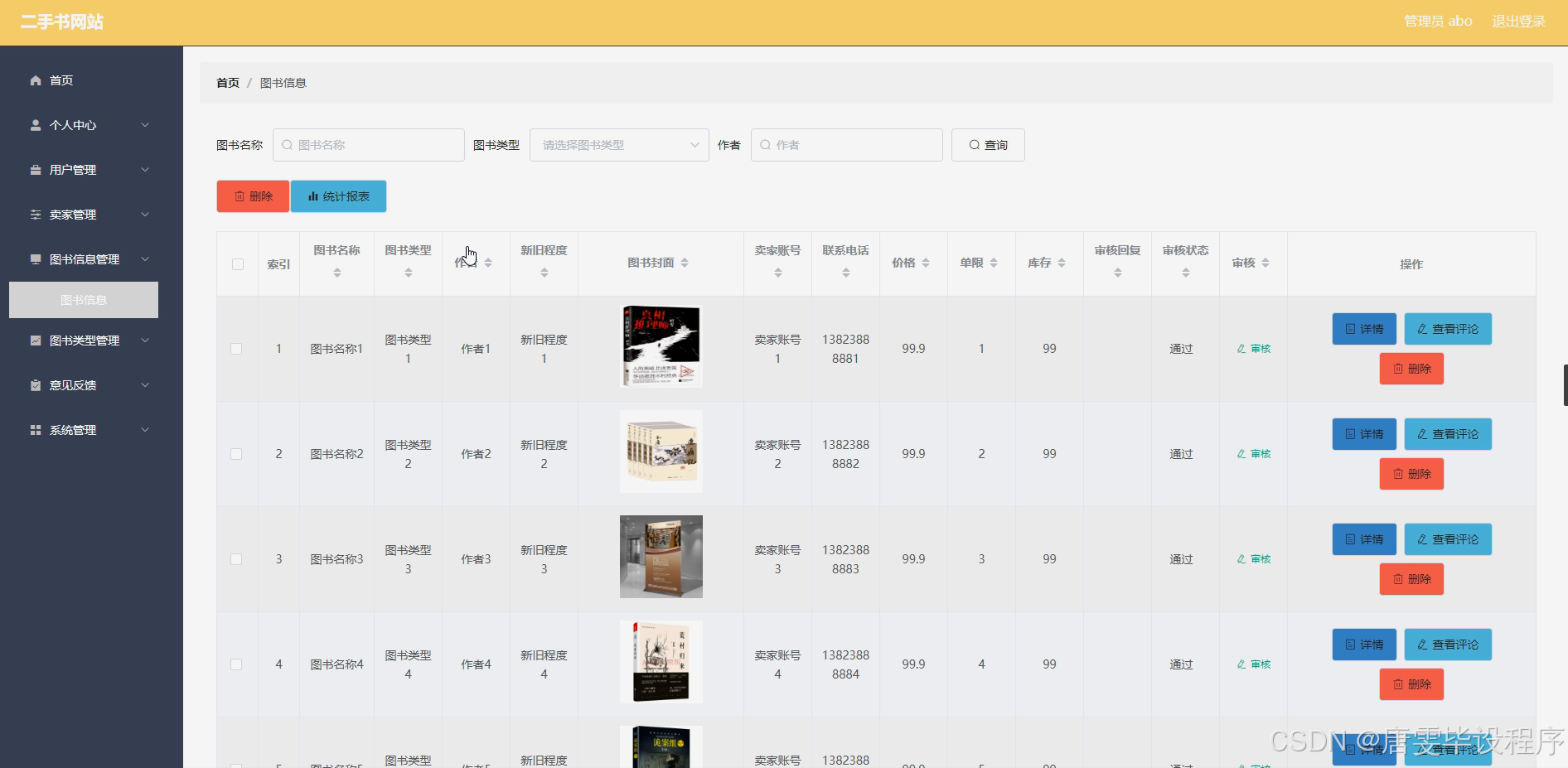The width and height of the screenshot is (1568, 768).
Task: Click the 图书类型管理 chart icon
Action: [x=36, y=341]
